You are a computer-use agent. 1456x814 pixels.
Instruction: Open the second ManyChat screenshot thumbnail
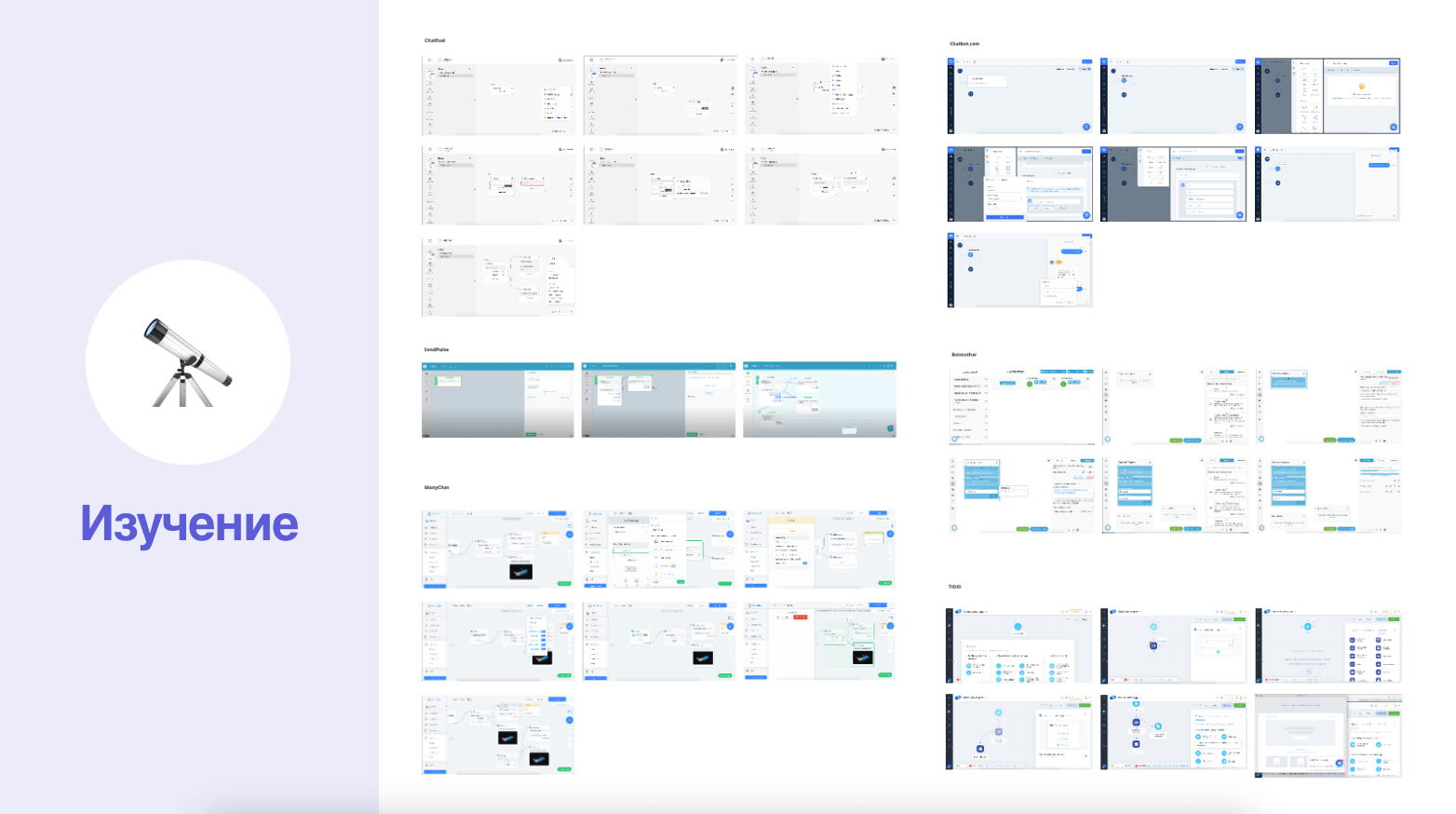[659, 549]
